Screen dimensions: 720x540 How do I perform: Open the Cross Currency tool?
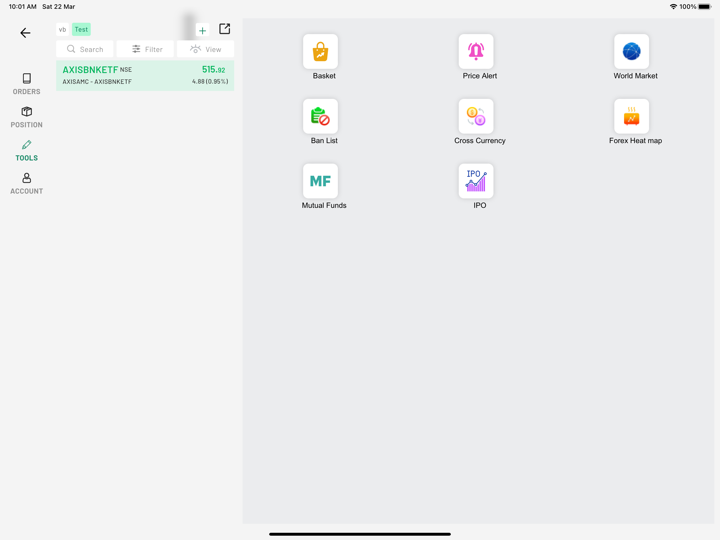pos(476,116)
